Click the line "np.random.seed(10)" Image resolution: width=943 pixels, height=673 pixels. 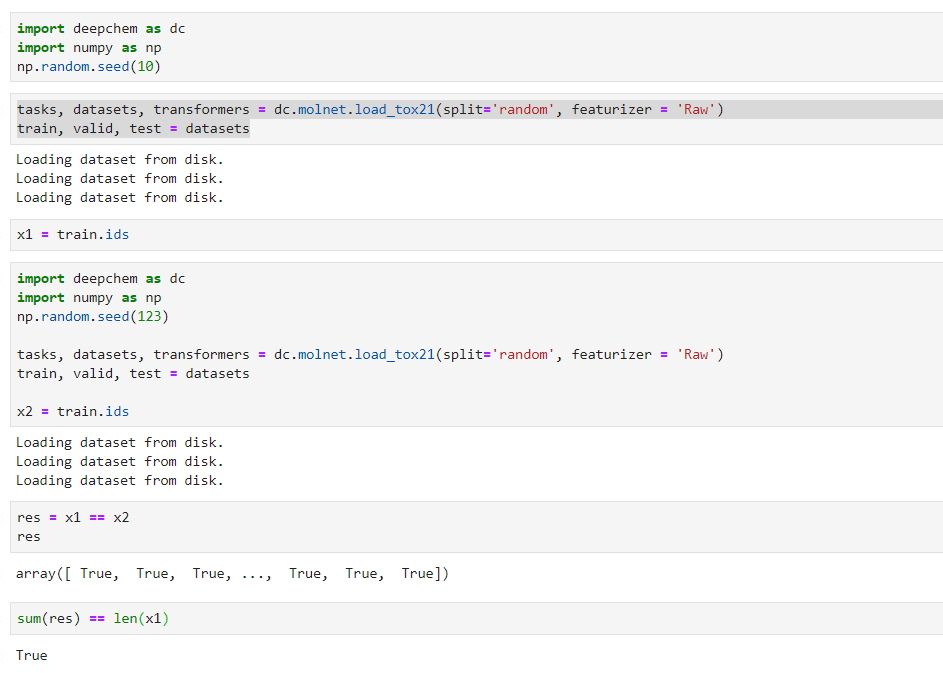coord(88,67)
